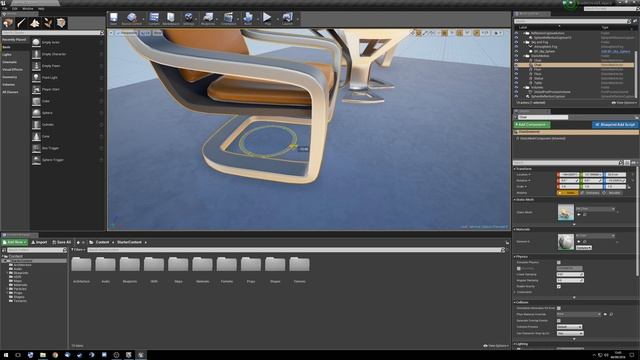The width and height of the screenshot is (640, 360).
Task: Open the File menu
Action: (x=4, y=9)
